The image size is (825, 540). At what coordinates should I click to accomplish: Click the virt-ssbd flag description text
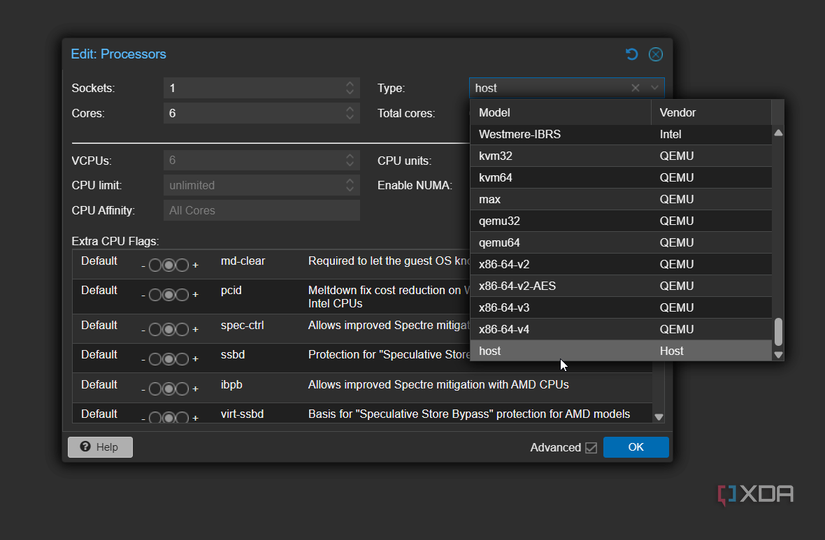(469, 414)
